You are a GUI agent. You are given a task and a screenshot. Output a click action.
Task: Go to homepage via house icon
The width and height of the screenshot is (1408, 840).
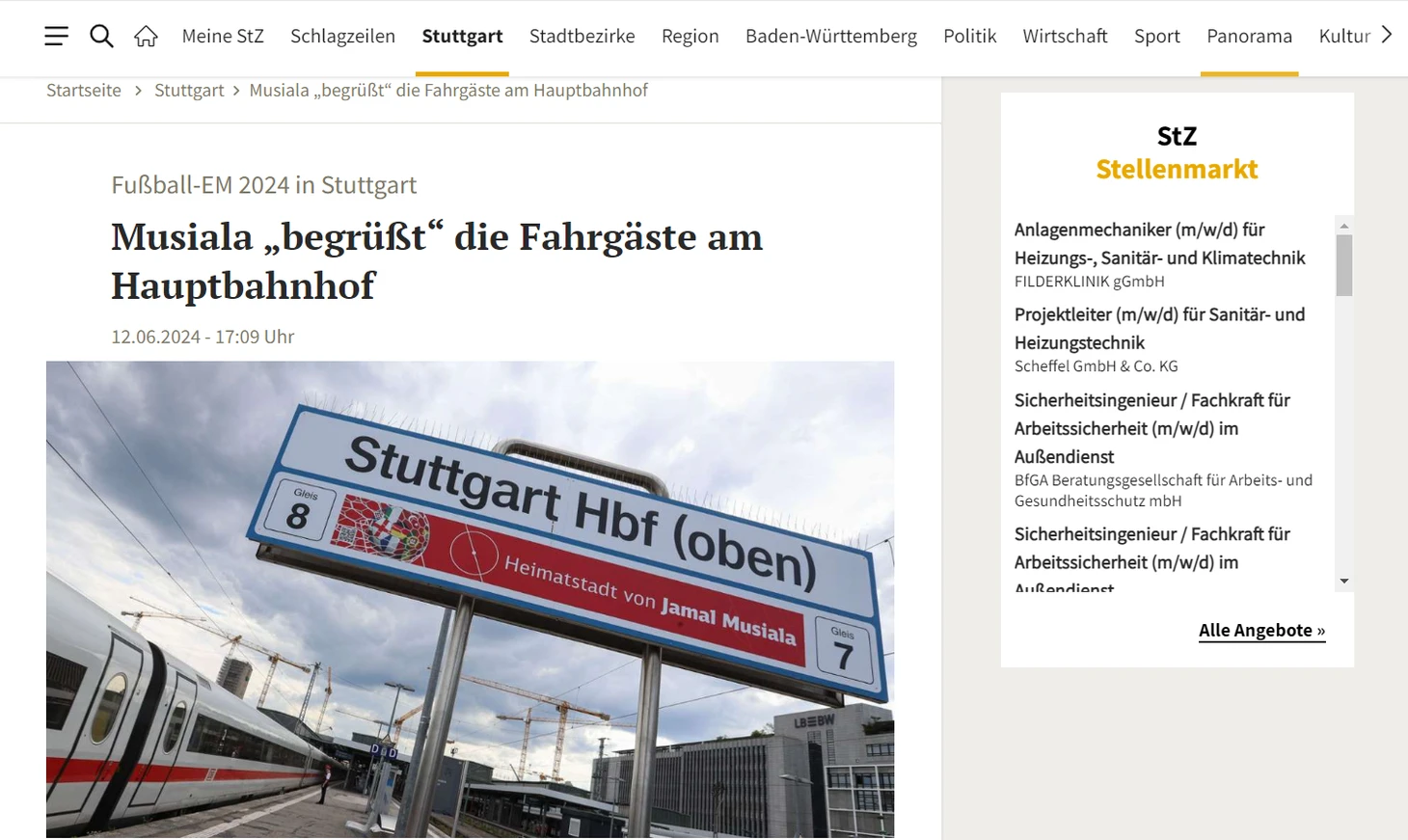pyautogui.click(x=146, y=37)
